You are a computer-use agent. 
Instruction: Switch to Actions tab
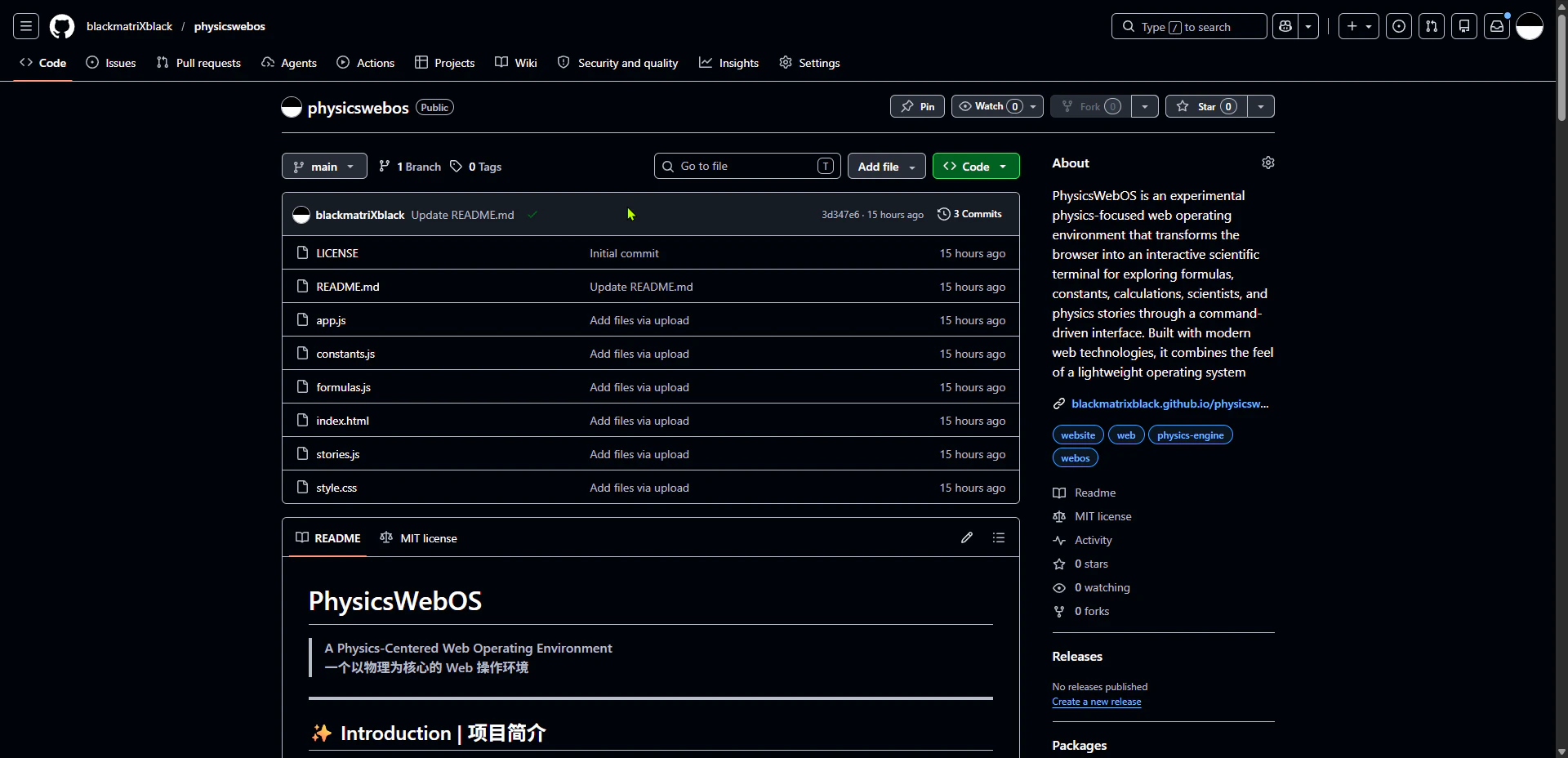tap(366, 63)
